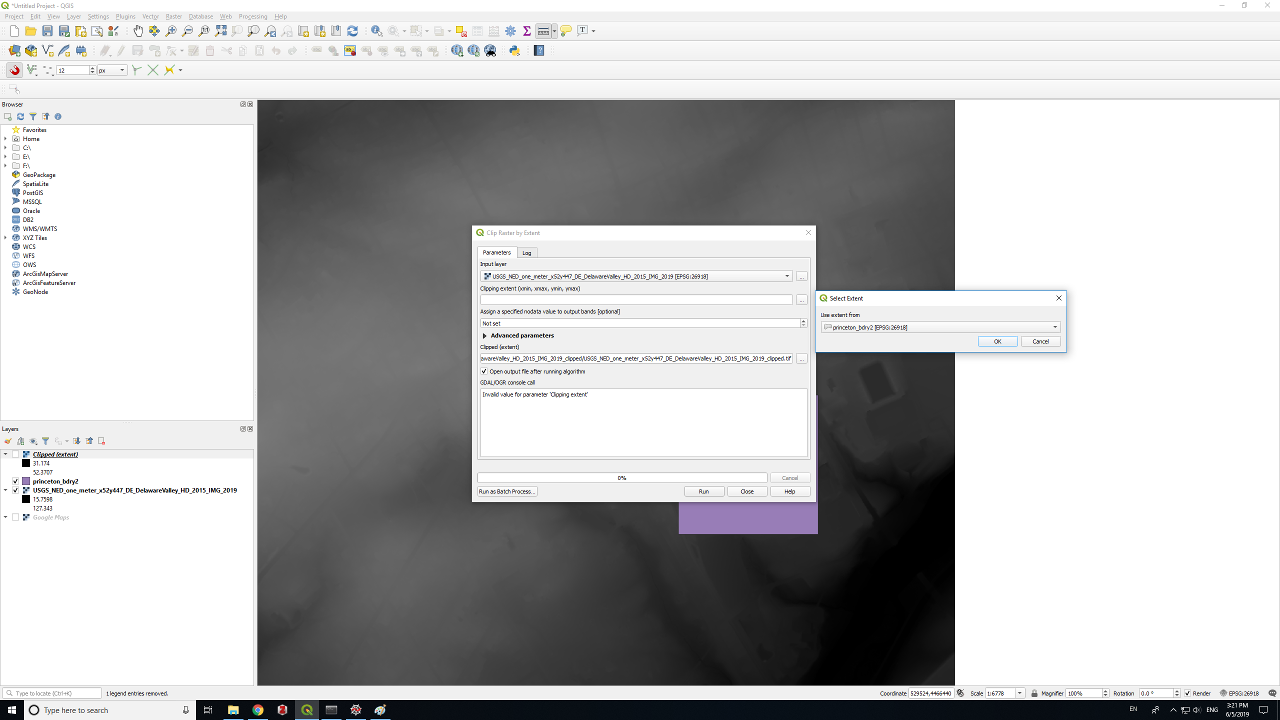Enable the Clipped (extent) layer checkbox
The height and width of the screenshot is (720, 1280).
point(16,454)
